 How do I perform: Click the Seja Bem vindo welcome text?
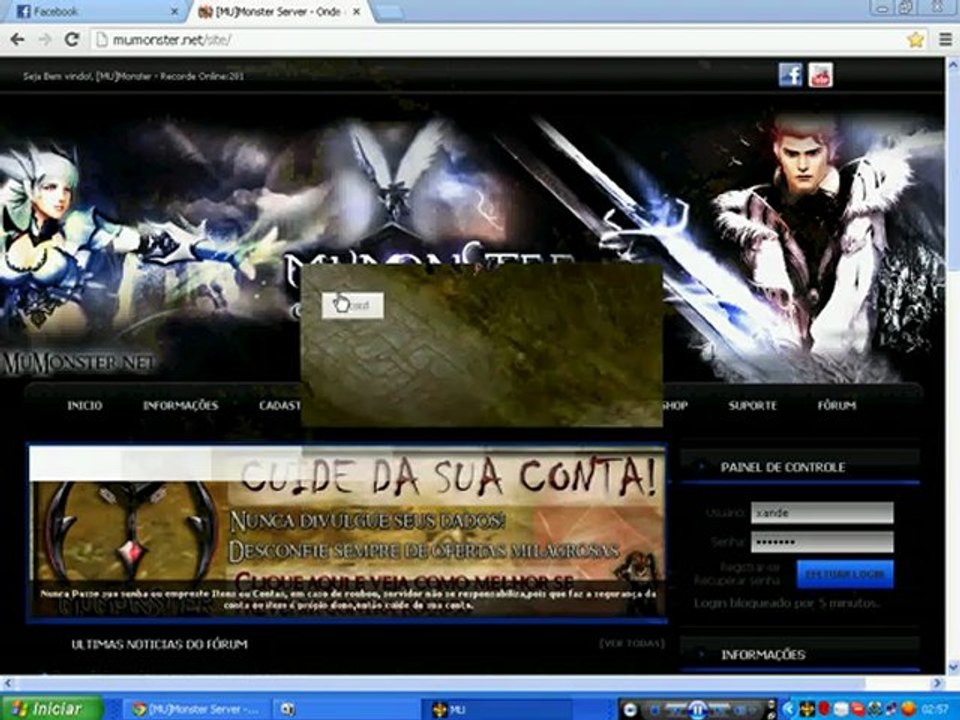[133, 77]
